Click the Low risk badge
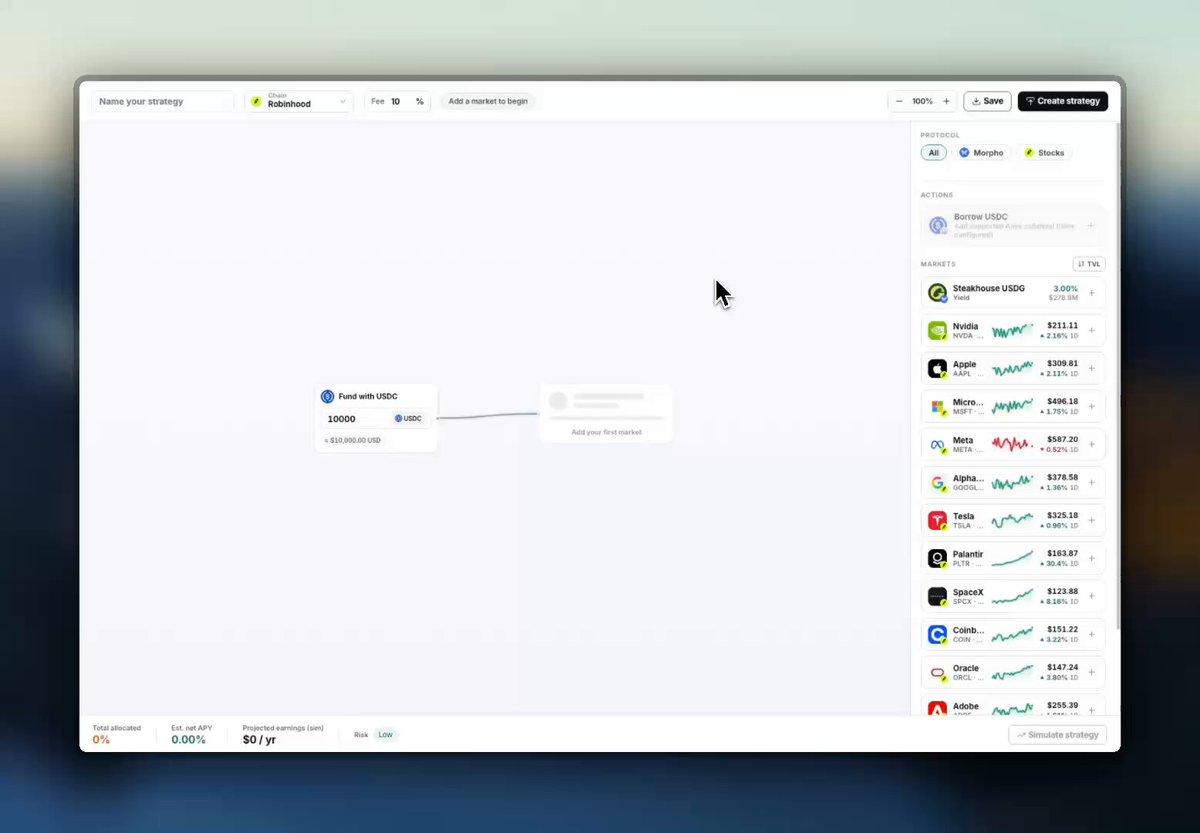This screenshot has width=1200, height=833. (x=386, y=735)
